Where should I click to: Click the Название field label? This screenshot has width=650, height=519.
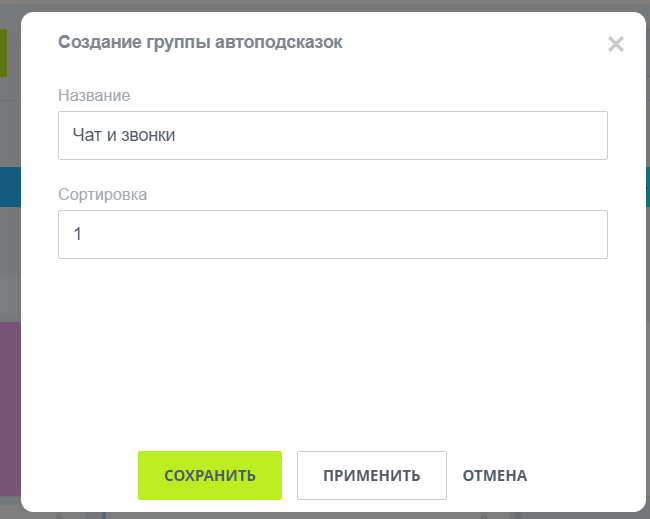pos(94,95)
